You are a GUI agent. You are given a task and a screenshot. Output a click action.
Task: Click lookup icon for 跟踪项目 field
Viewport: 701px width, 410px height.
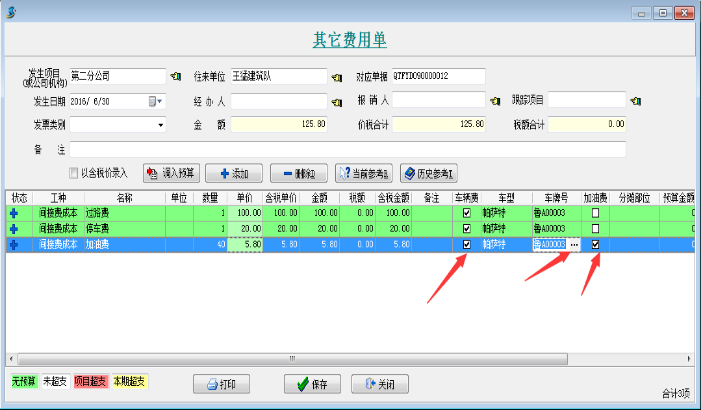(x=635, y=100)
